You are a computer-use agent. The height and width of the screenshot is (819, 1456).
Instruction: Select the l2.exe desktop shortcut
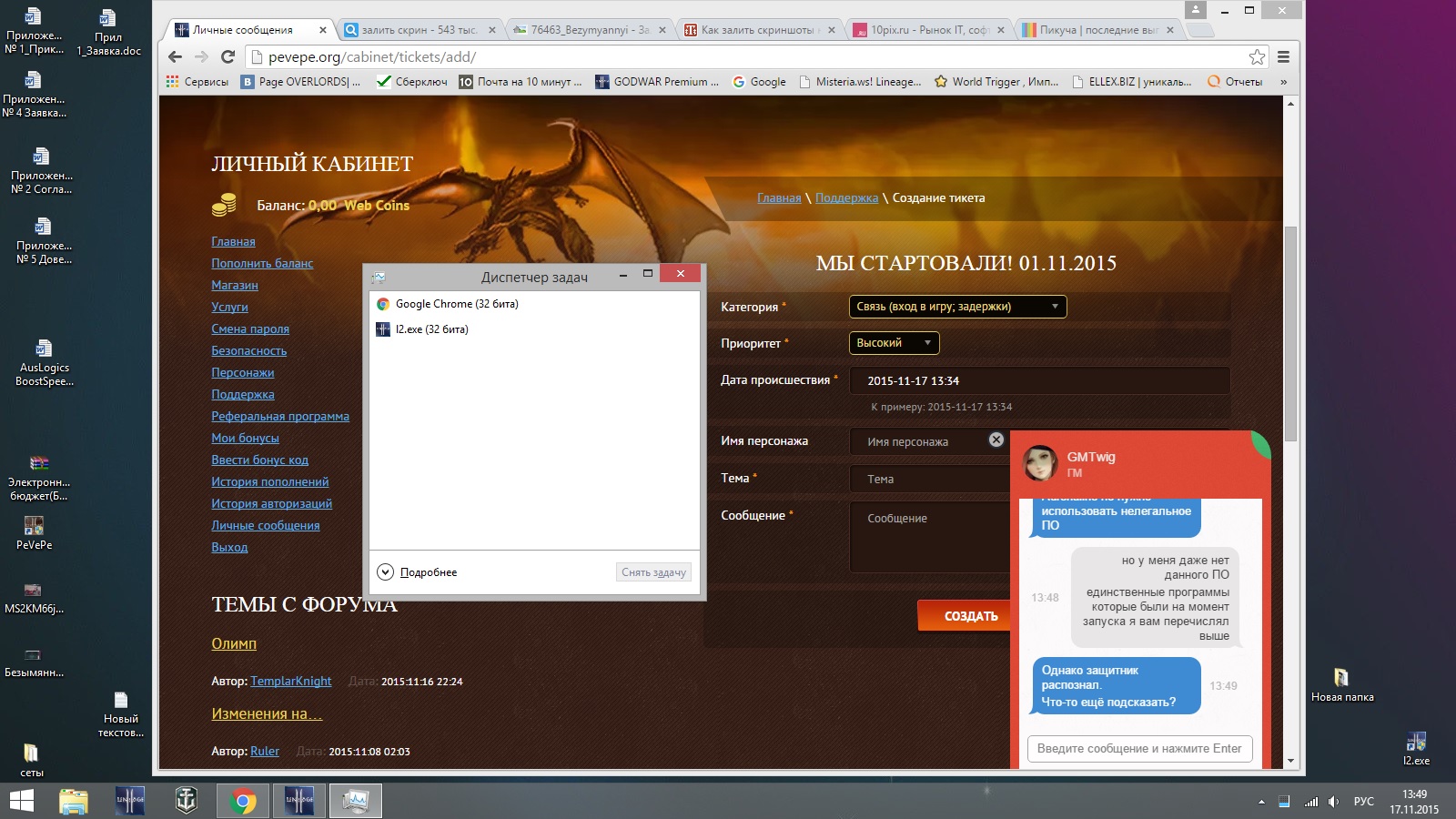[x=1416, y=748]
